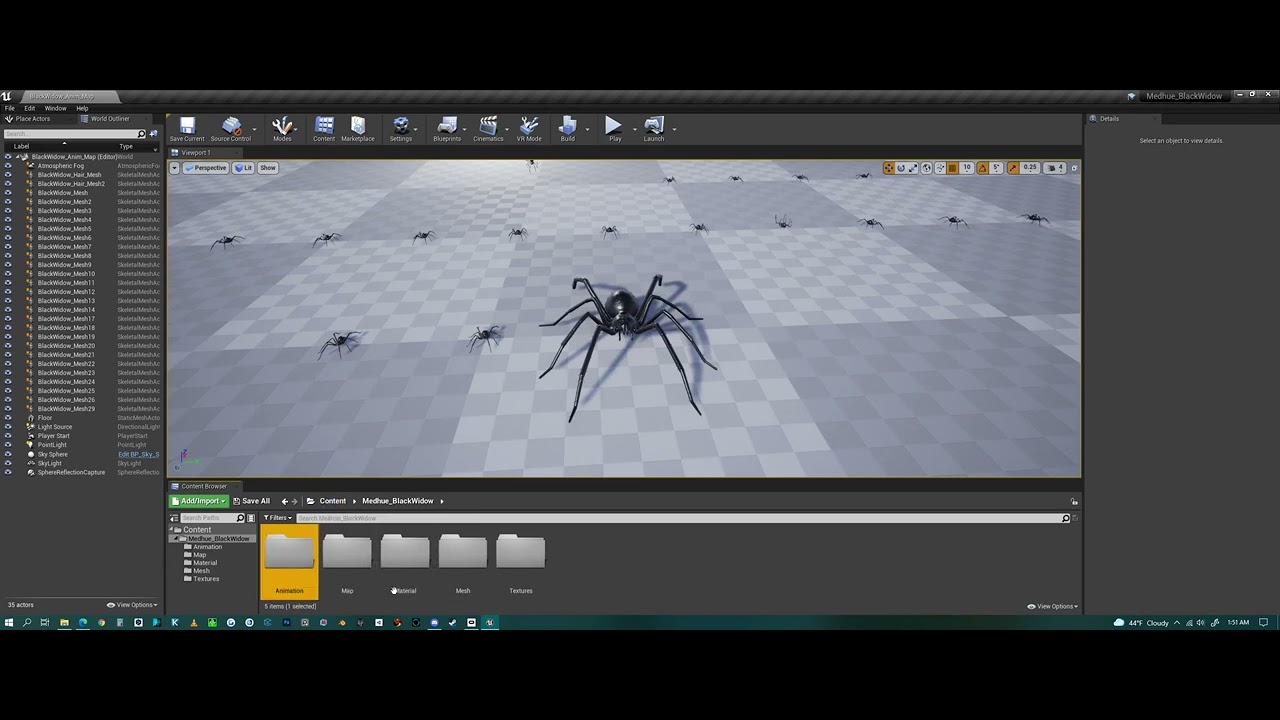1280x720 pixels.
Task: Toggle visibility of the Sky Sphere actor
Action: click(x=8, y=454)
